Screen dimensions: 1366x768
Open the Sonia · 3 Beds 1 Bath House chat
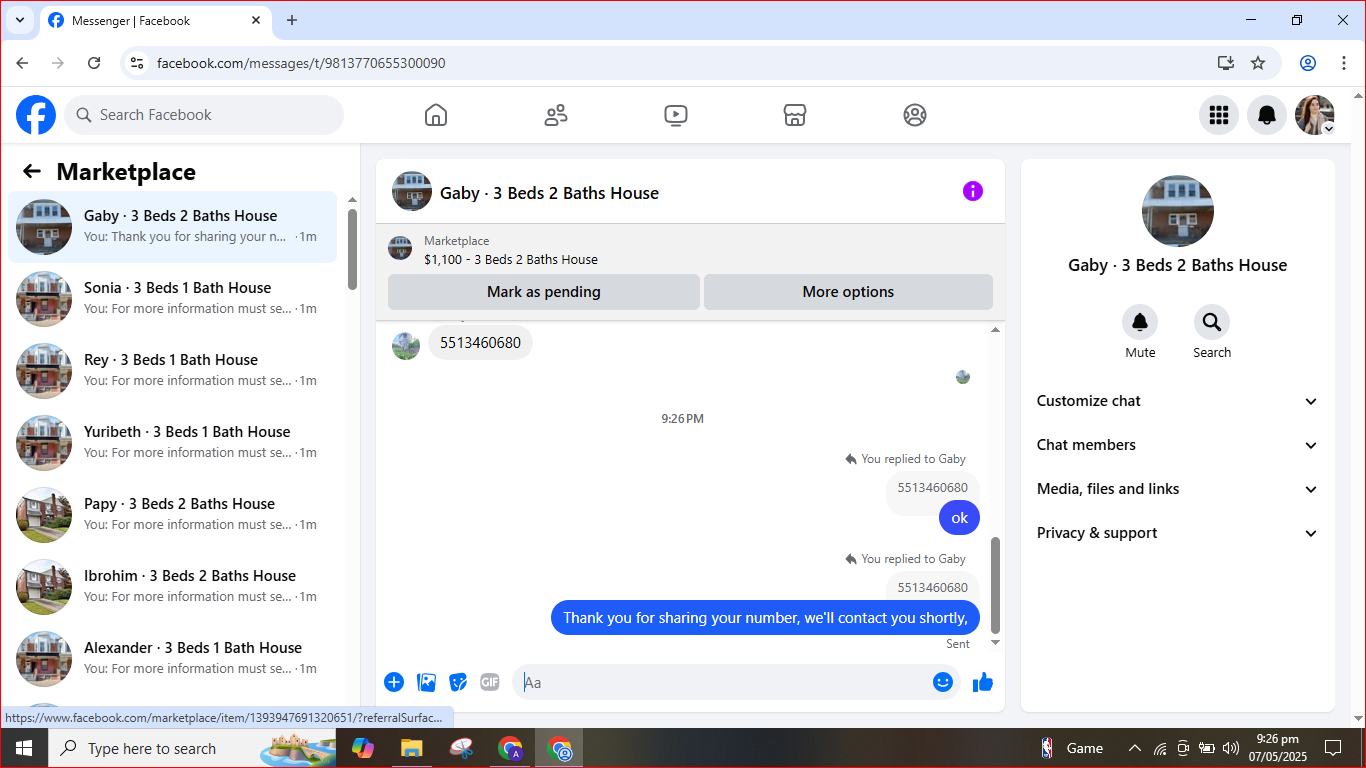173,299
